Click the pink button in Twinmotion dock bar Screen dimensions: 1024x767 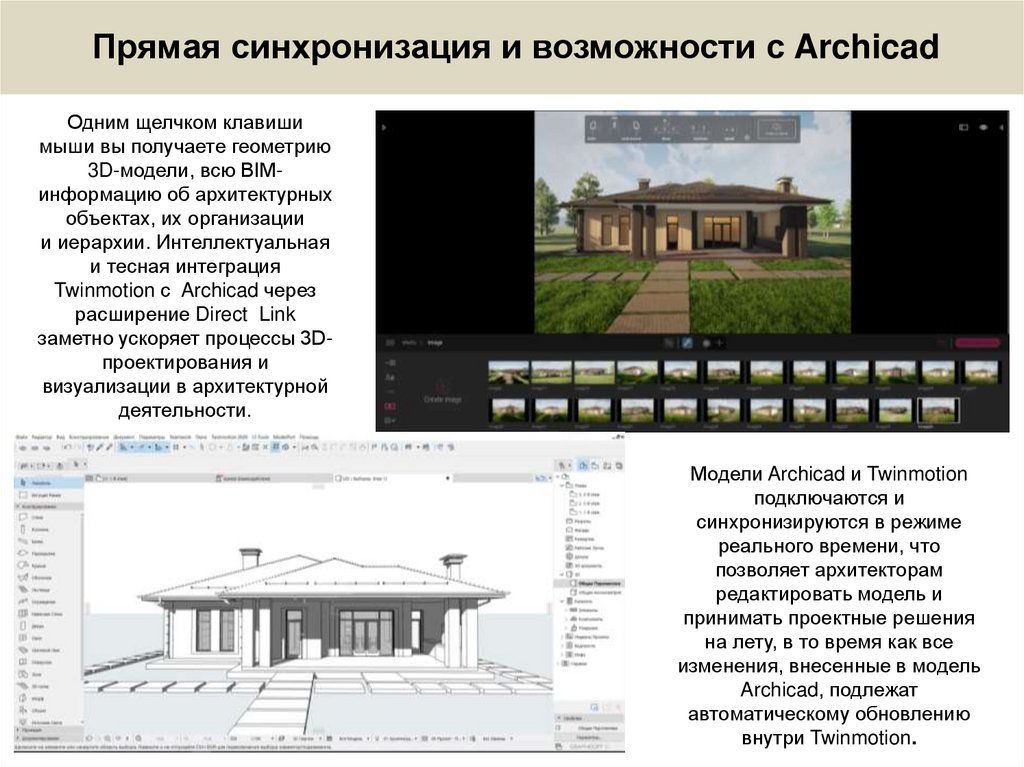[x=977, y=343]
